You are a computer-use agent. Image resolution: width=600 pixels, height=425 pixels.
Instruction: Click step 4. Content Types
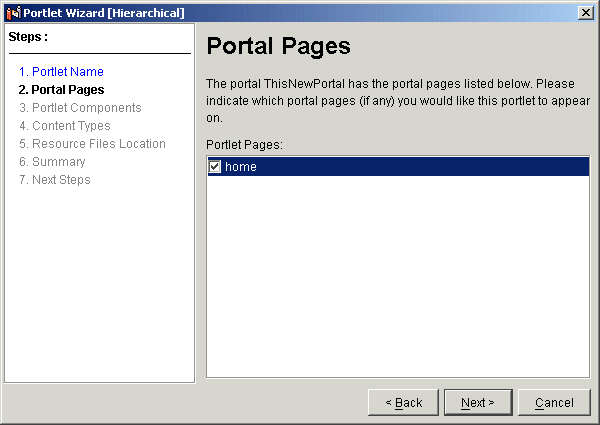coord(65,125)
